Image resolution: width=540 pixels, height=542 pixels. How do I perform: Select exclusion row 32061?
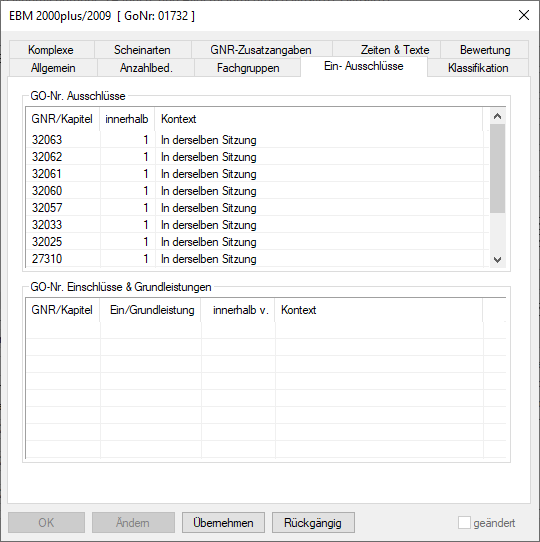pos(258,174)
